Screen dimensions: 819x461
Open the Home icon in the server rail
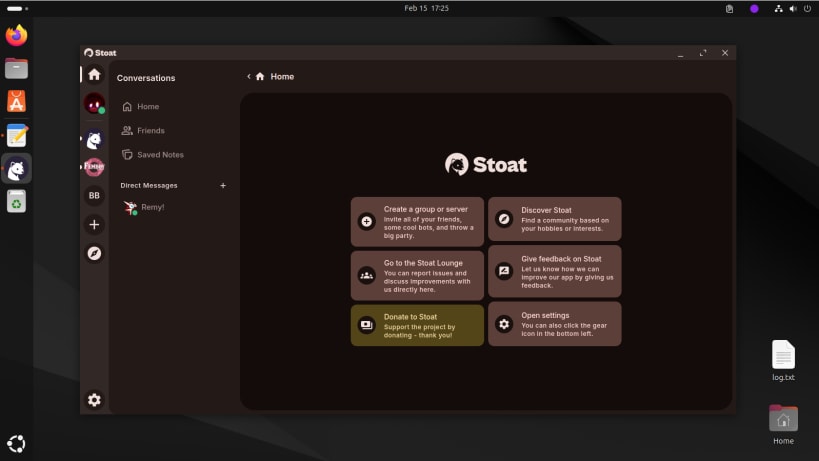click(94, 75)
